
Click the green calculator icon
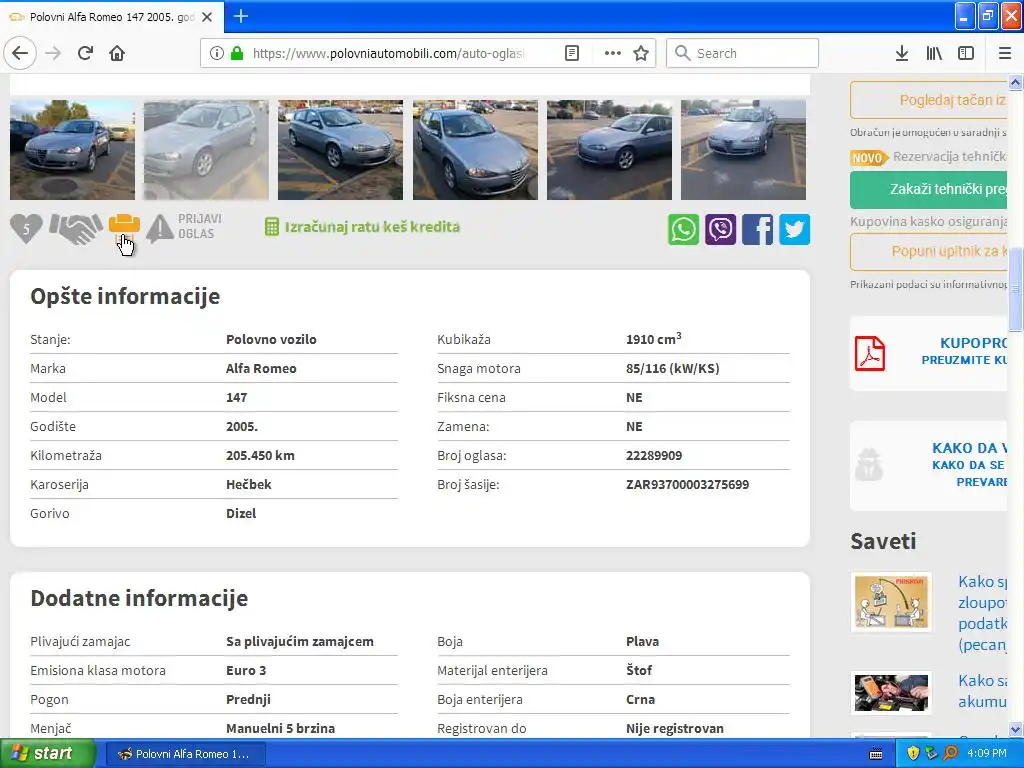coord(272,227)
